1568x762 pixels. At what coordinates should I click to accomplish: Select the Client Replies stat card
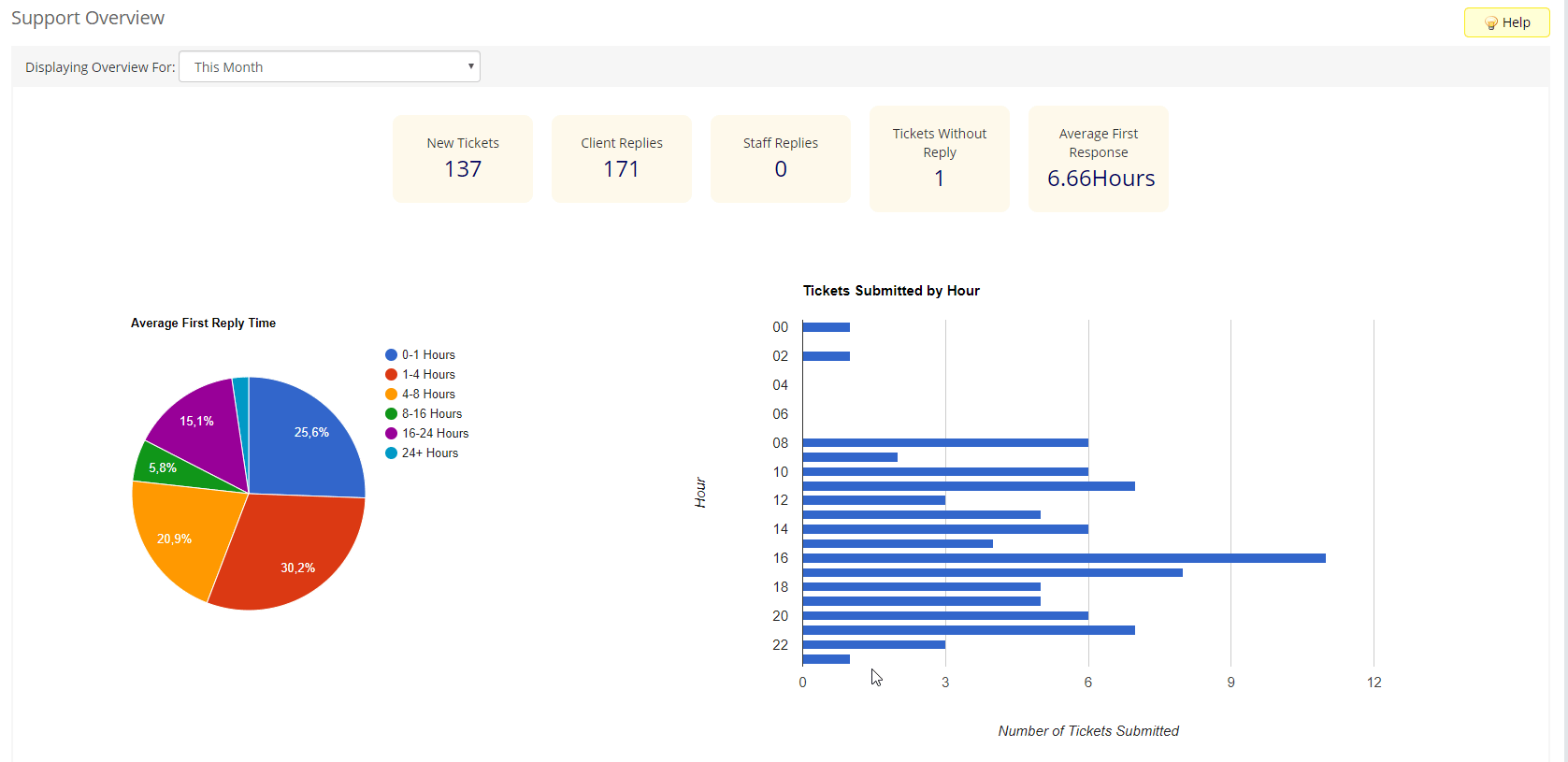622,158
